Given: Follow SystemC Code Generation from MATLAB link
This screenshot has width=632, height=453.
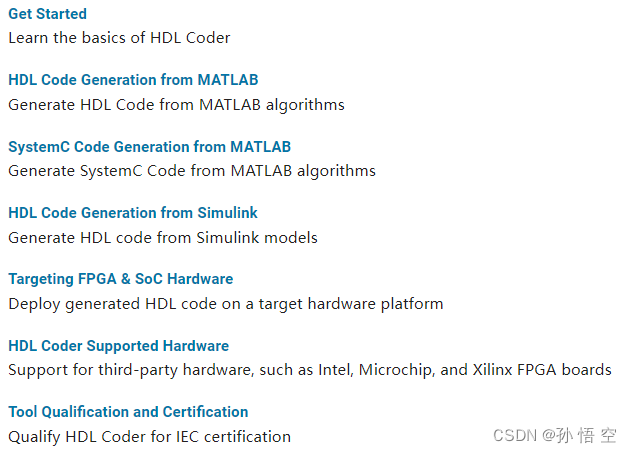Looking at the screenshot, I should [x=150, y=147].
